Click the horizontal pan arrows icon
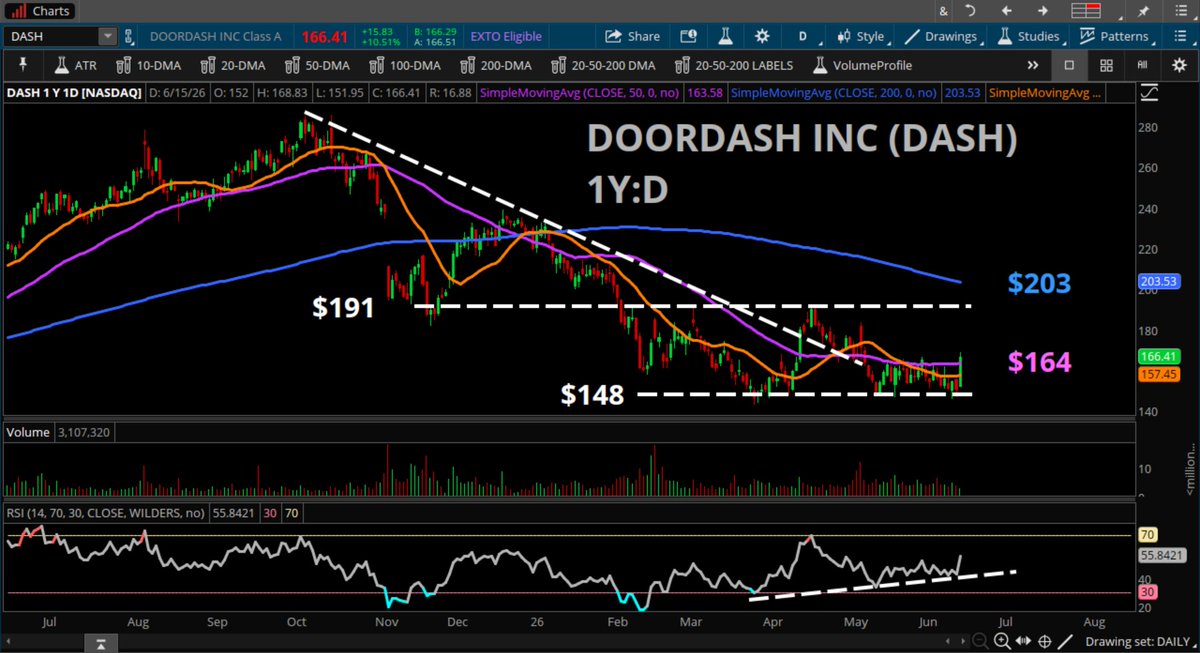The width and height of the screenshot is (1200, 653). [x=1022, y=642]
